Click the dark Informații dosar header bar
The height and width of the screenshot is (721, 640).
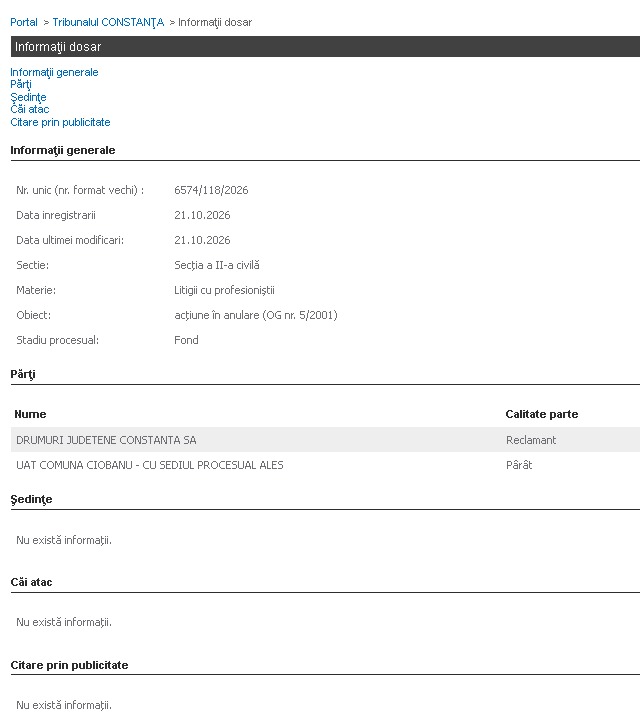pos(325,46)
